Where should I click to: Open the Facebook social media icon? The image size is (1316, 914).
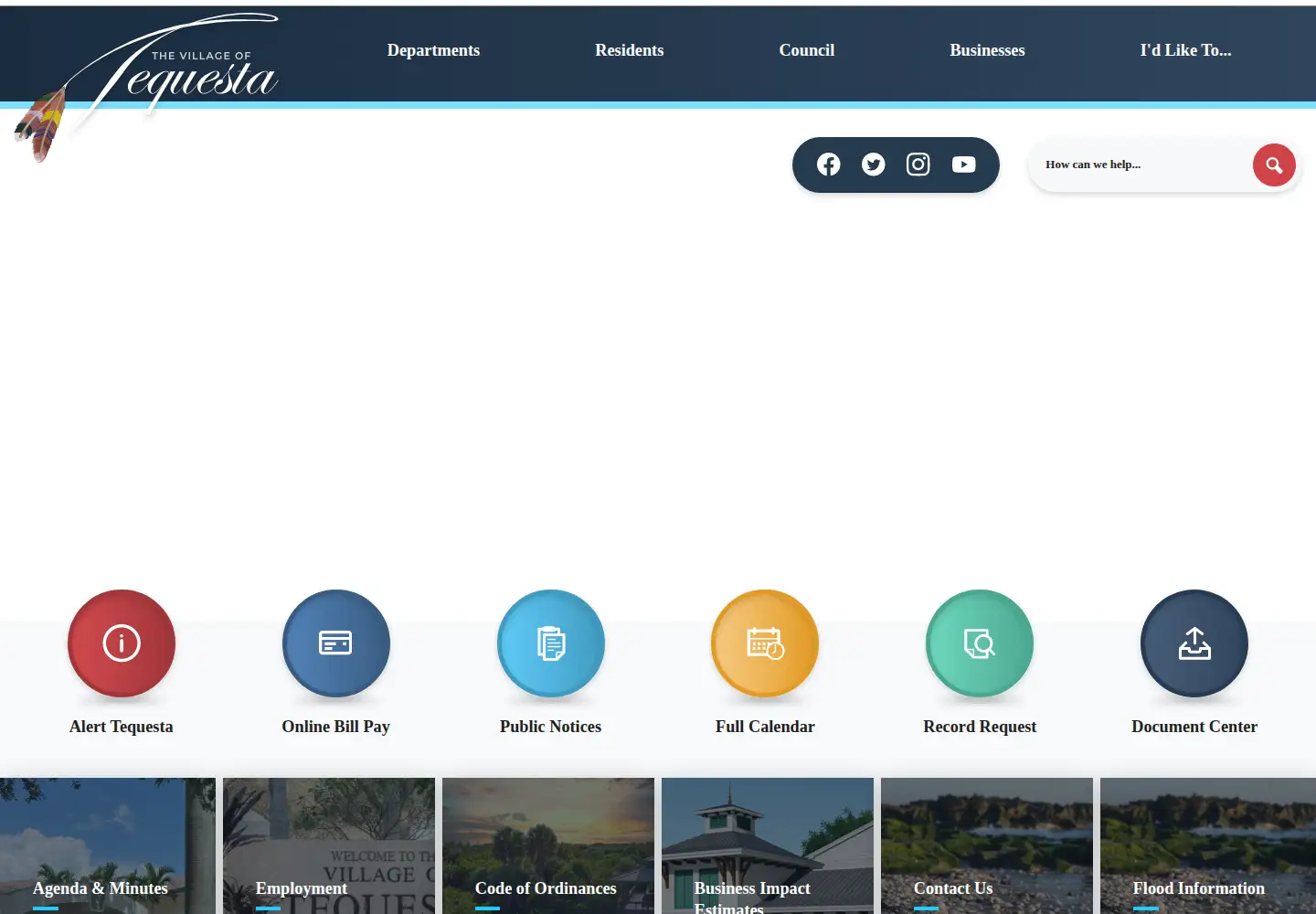point(829,165)
